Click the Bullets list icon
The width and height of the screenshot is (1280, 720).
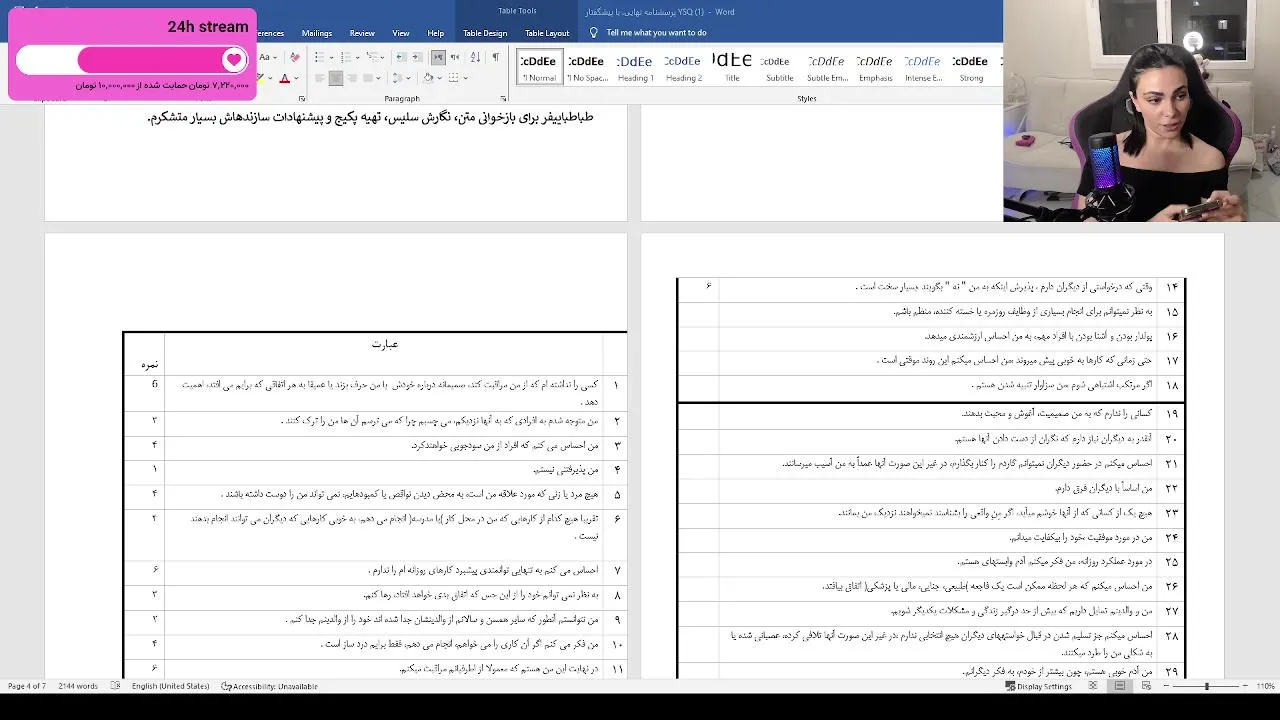pyautogui.click(x=319, y=57)
